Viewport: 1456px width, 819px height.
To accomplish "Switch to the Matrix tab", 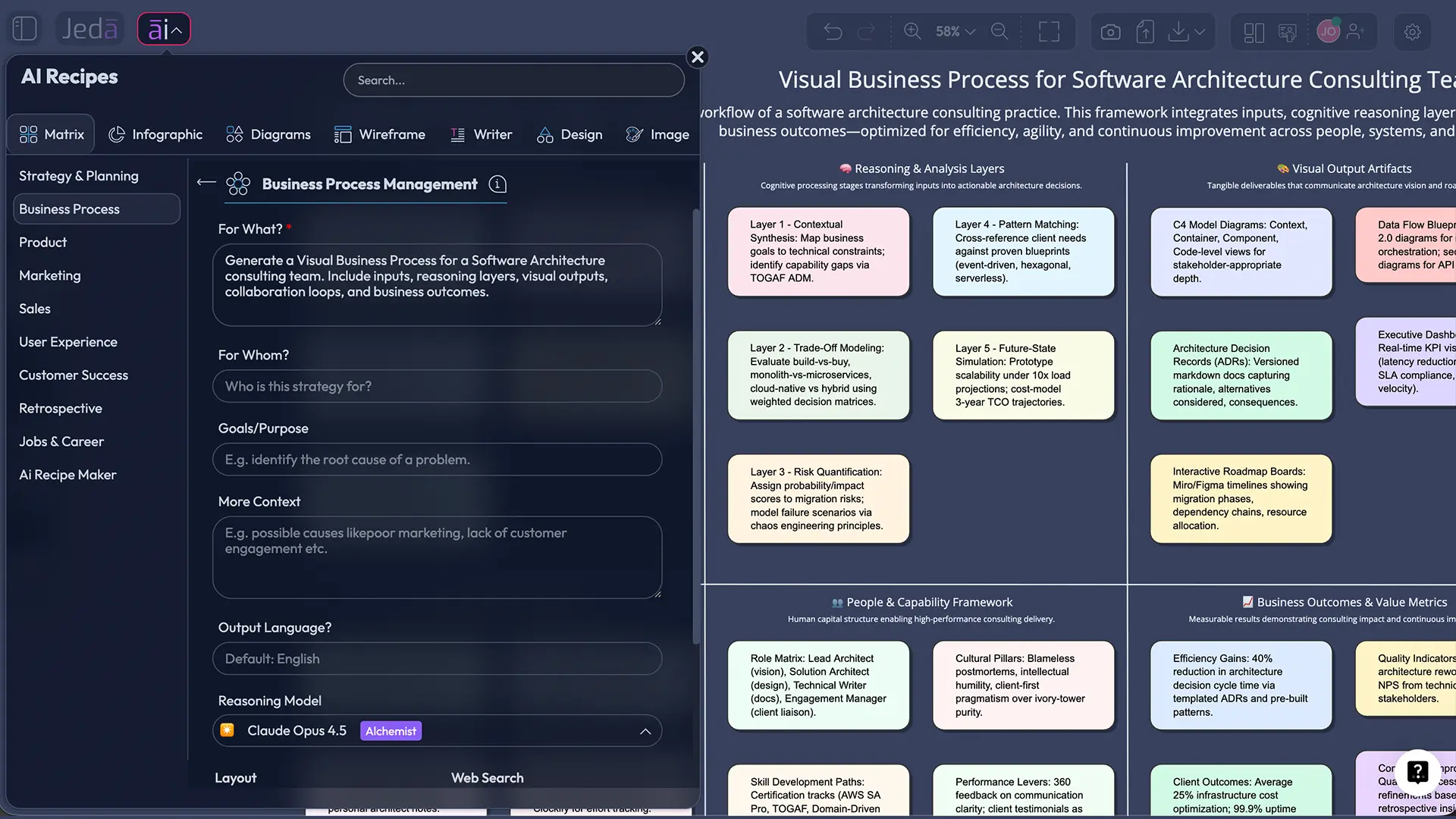I will click(52, 134).
